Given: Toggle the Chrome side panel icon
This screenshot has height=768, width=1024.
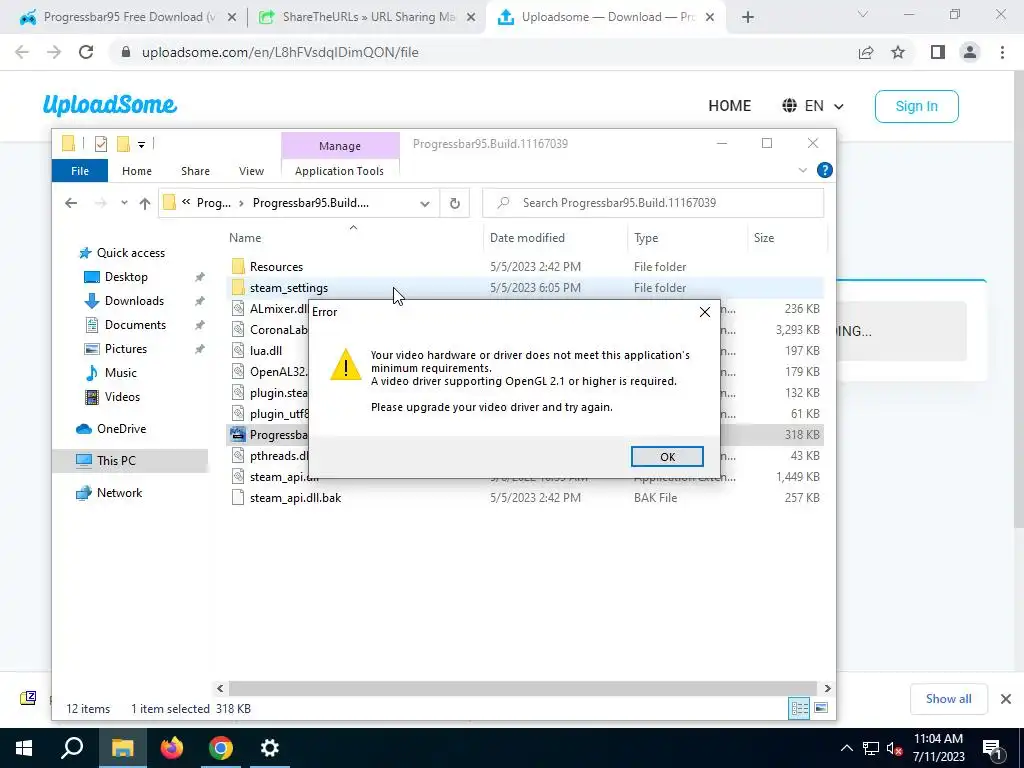Looking at the screenshot, I should pos(938,52).
